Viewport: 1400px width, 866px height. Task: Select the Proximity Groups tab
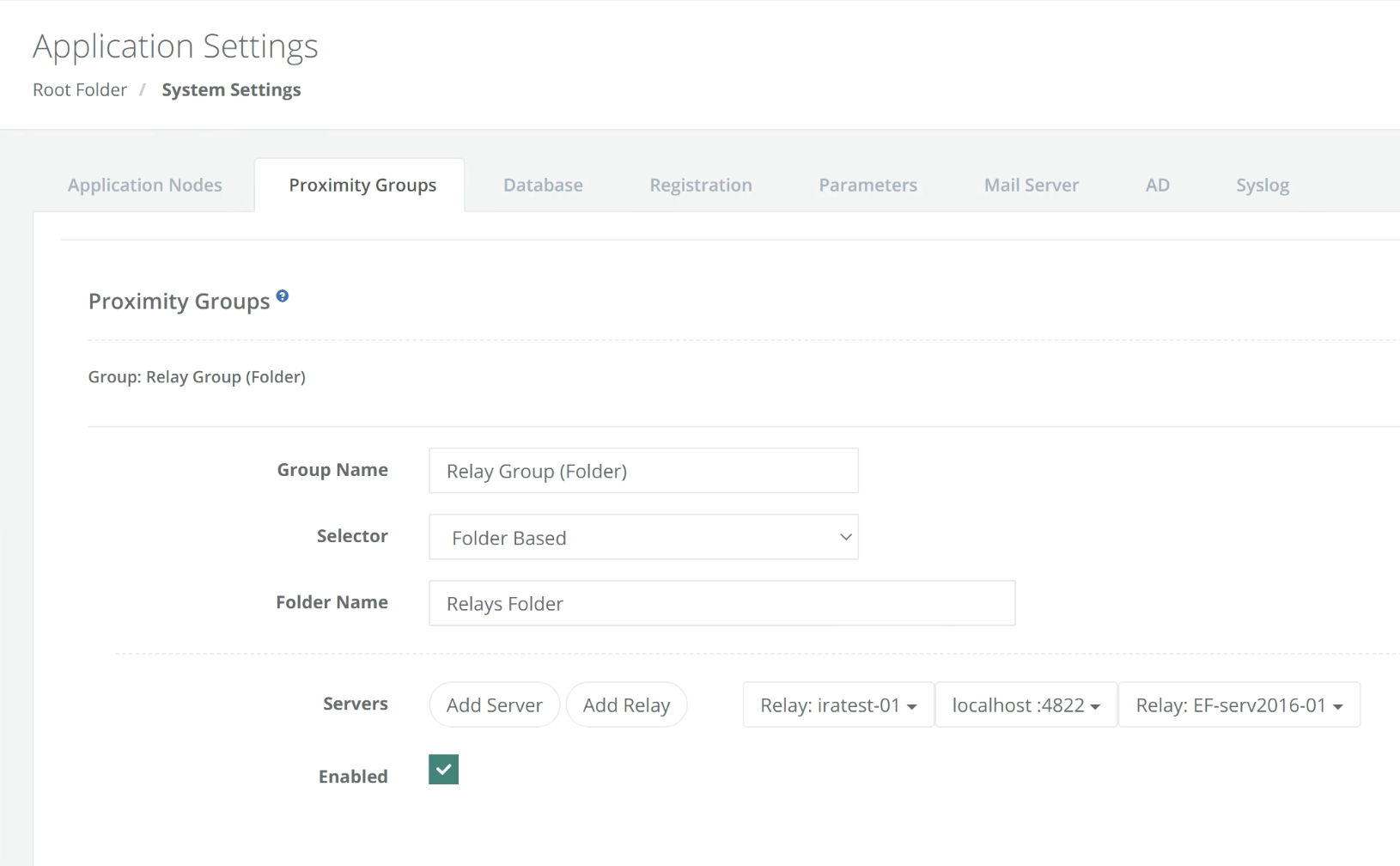pyautogui.click(x=362, y=185)
